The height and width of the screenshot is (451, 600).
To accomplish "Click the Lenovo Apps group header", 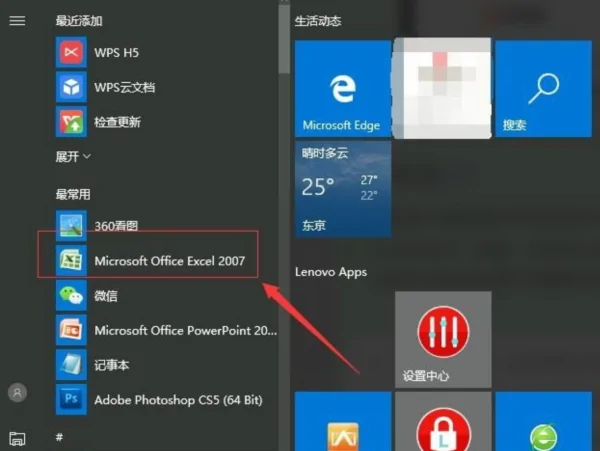I will click(x=331, y=272).
